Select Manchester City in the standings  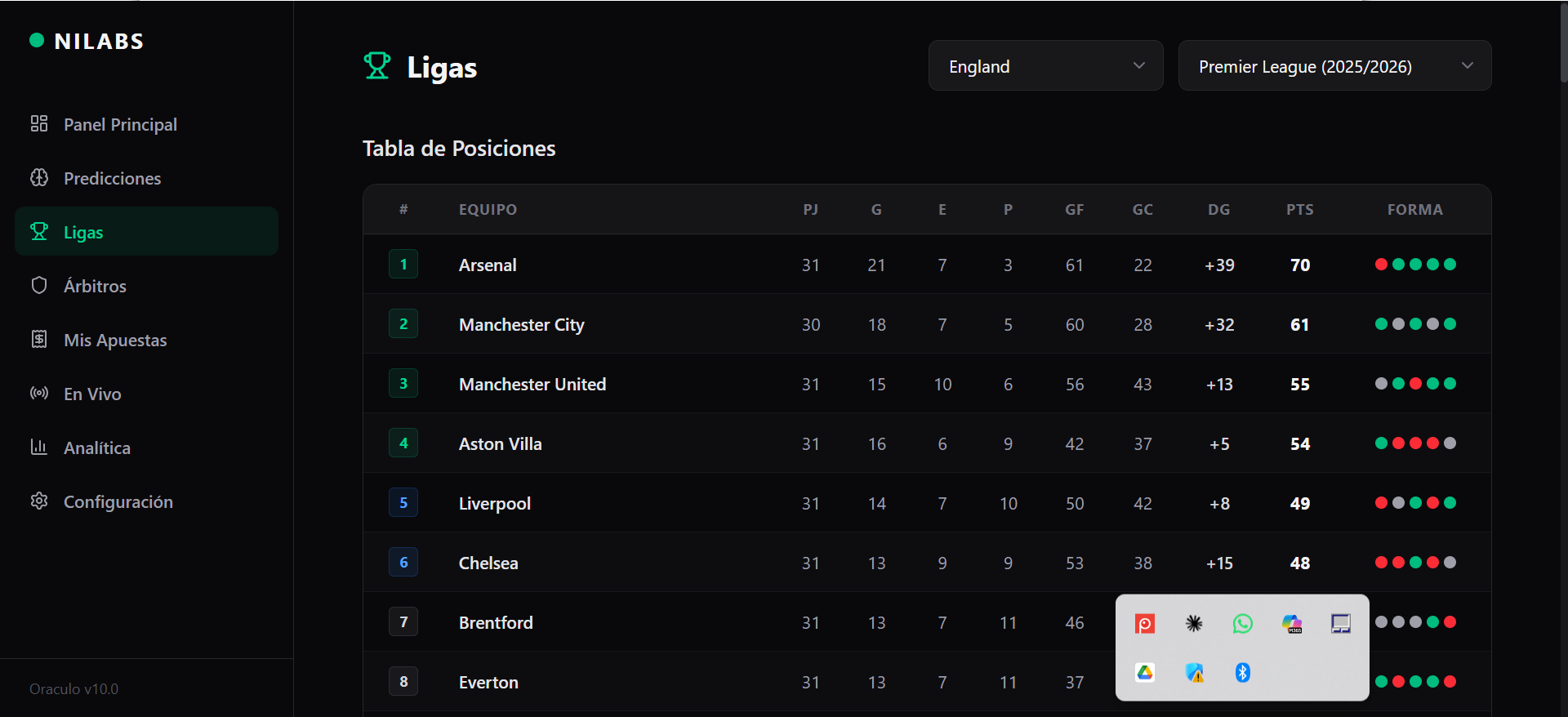click(521, 324)
